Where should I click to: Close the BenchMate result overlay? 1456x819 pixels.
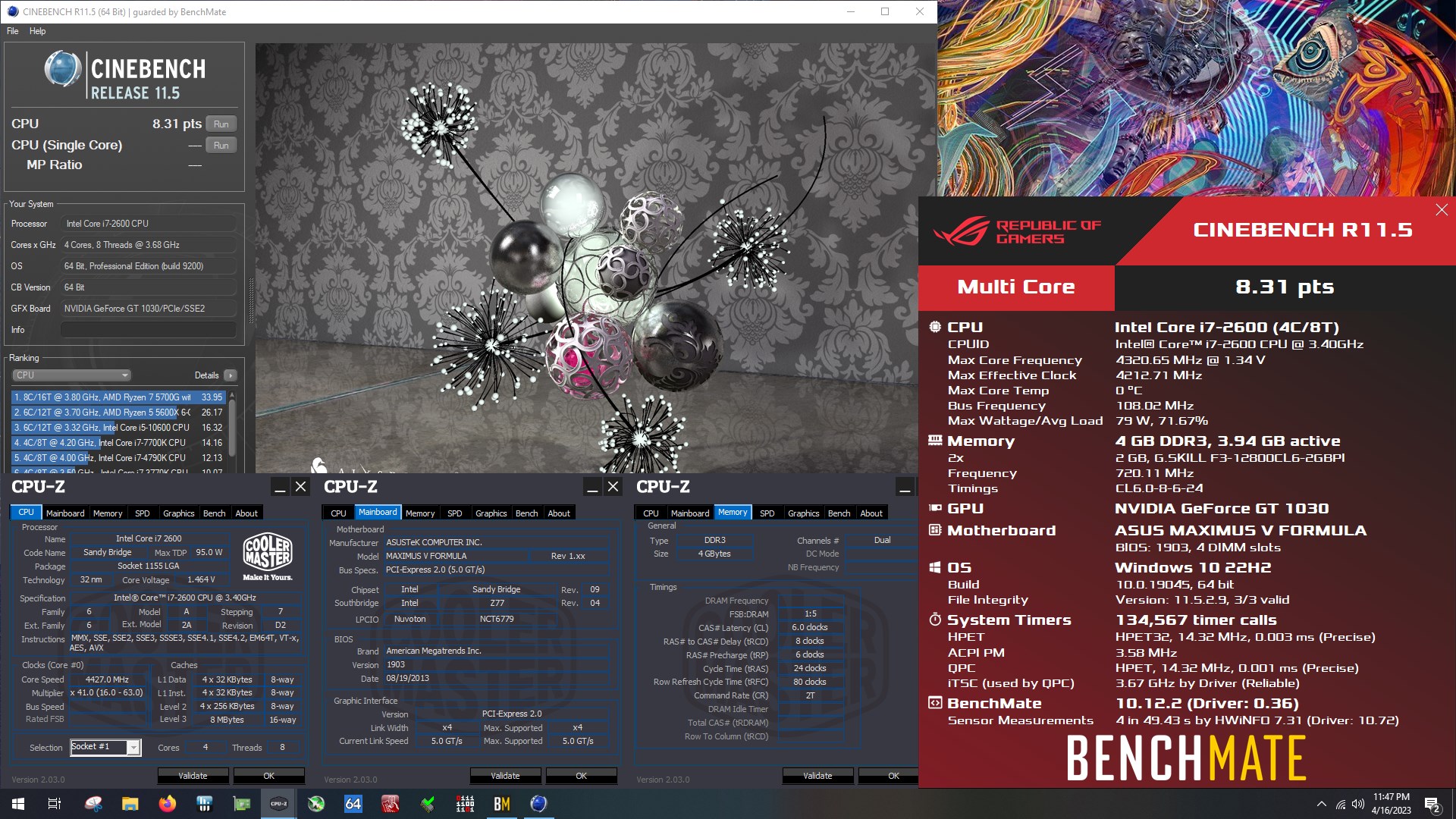coord(1442,210)
